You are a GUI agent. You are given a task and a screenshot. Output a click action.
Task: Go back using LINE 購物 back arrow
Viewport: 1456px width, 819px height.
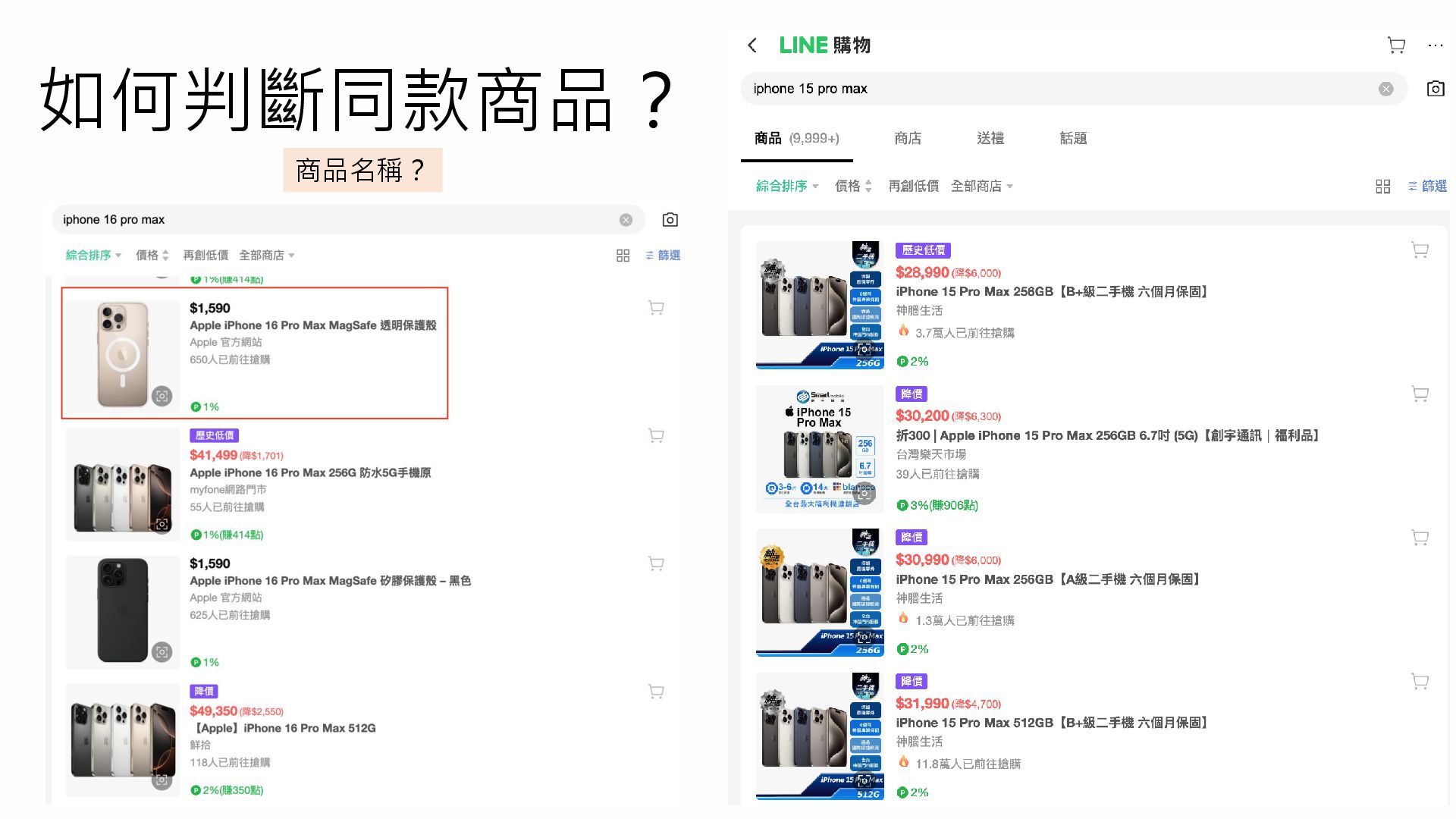(x=752, y=45)
